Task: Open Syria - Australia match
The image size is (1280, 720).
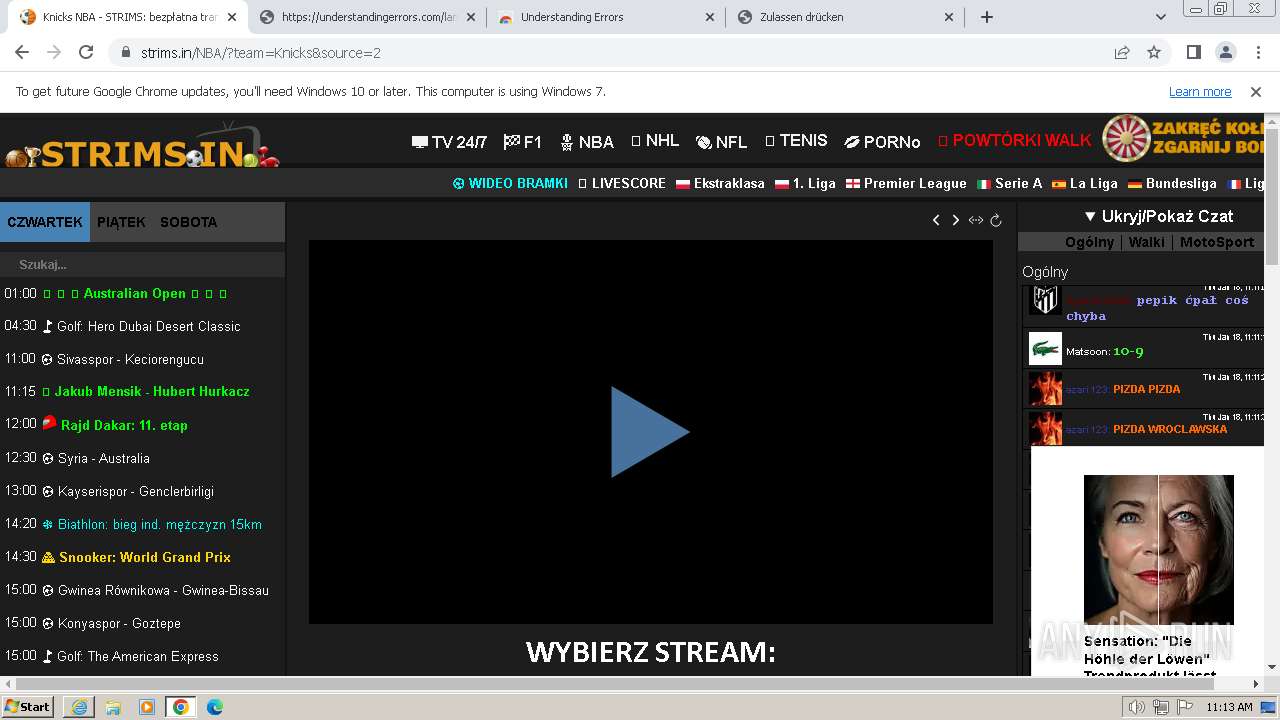Action: pos(96,458)
